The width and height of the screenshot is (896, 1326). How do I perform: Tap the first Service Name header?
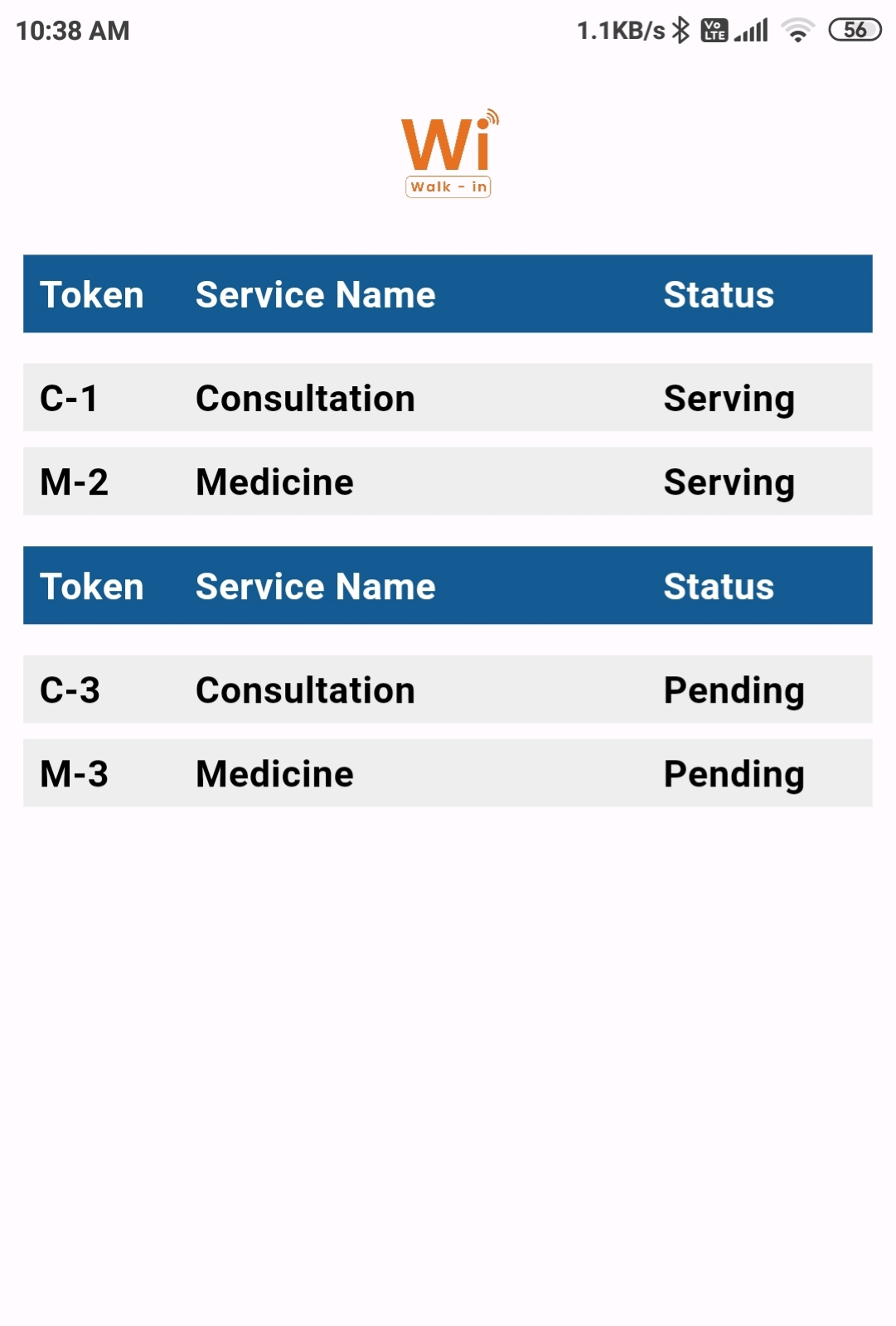(x=315, y=295)
